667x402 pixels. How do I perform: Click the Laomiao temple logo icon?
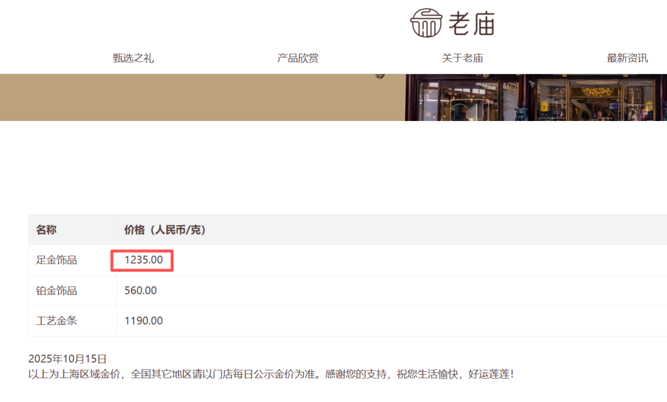(x=426, y=22)
